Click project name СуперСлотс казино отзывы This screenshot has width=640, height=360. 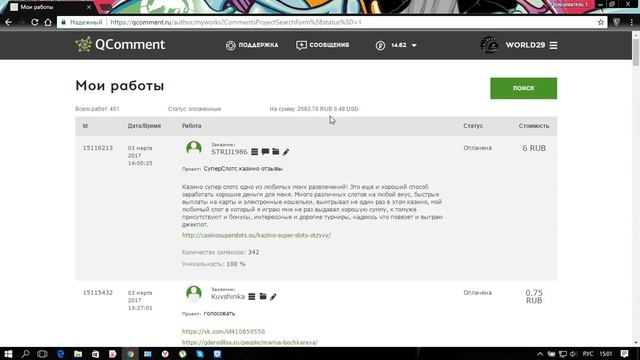pos(243,169)
